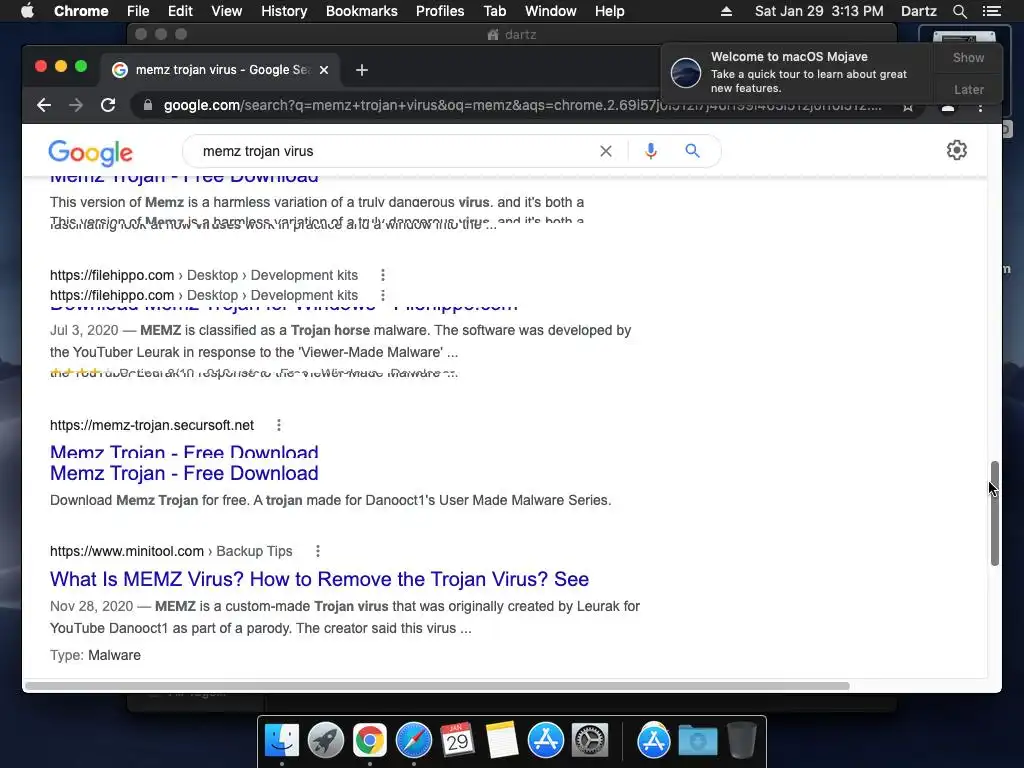Screen dimensions: 1024x768
Task: Click the eject icon in menu bar
Action: tap(726, 11)
